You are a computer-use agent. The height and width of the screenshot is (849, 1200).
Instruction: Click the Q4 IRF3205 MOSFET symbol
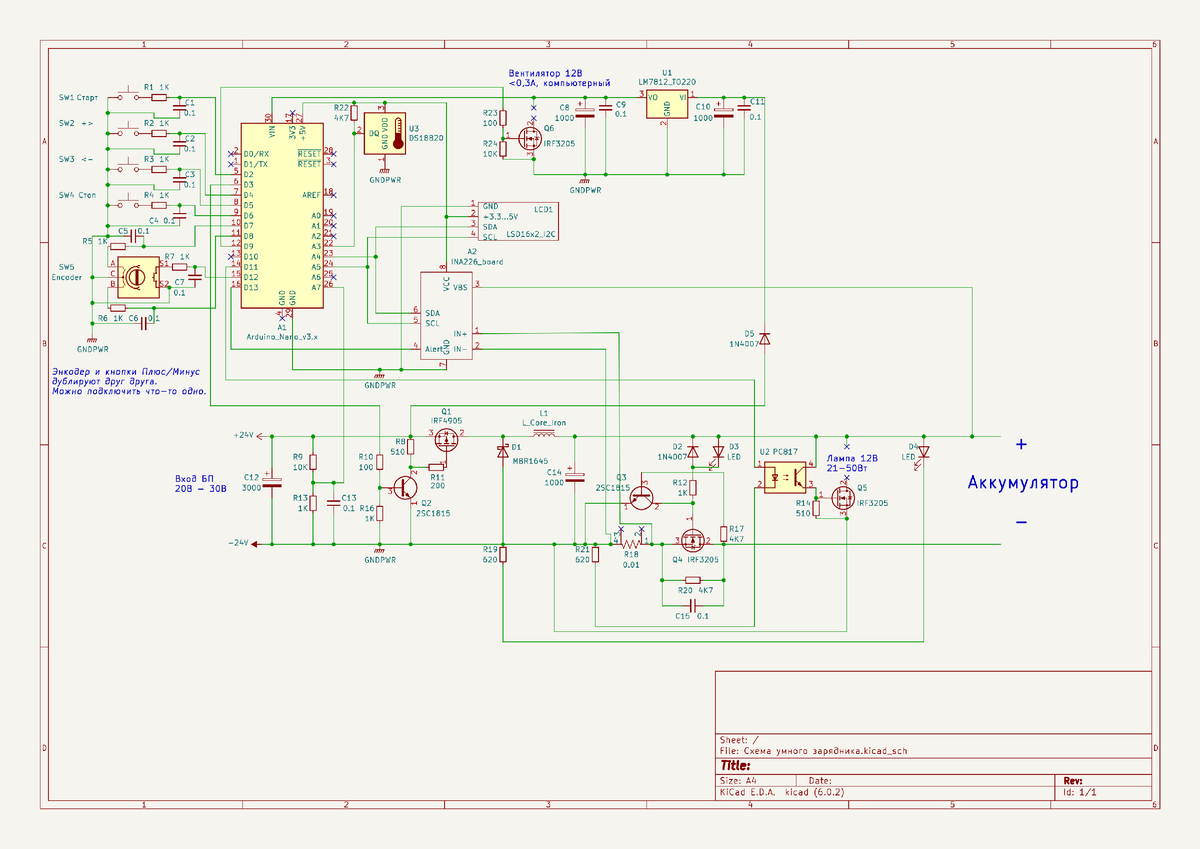click(692, 540)
